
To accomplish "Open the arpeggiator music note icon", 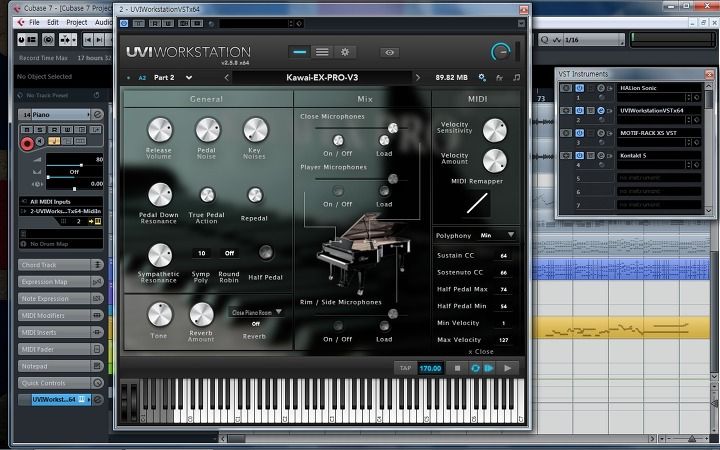I will point(517,78).
